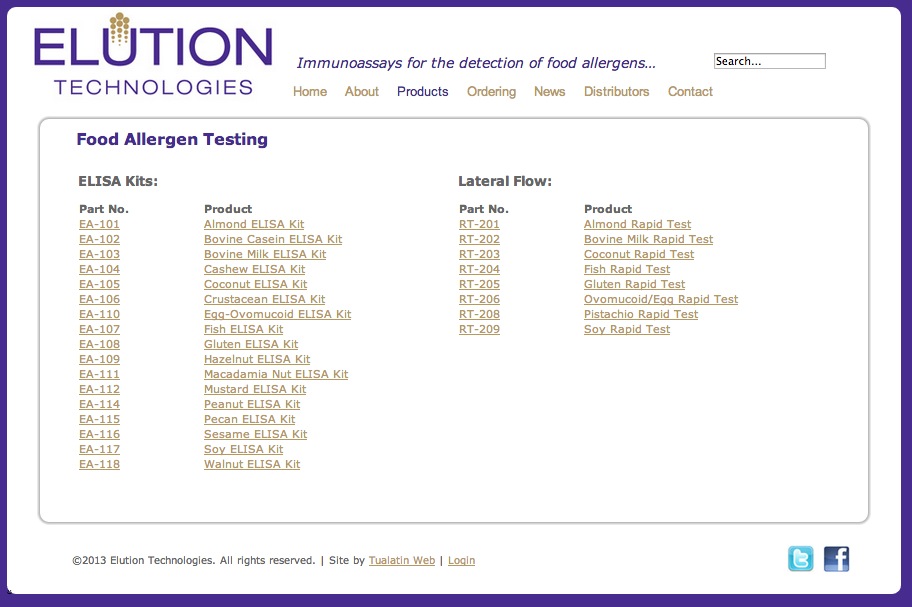The width and height of the screenshot is (912, 607).
Task: Open part number EA-106 link
Action: pos(99,299)
